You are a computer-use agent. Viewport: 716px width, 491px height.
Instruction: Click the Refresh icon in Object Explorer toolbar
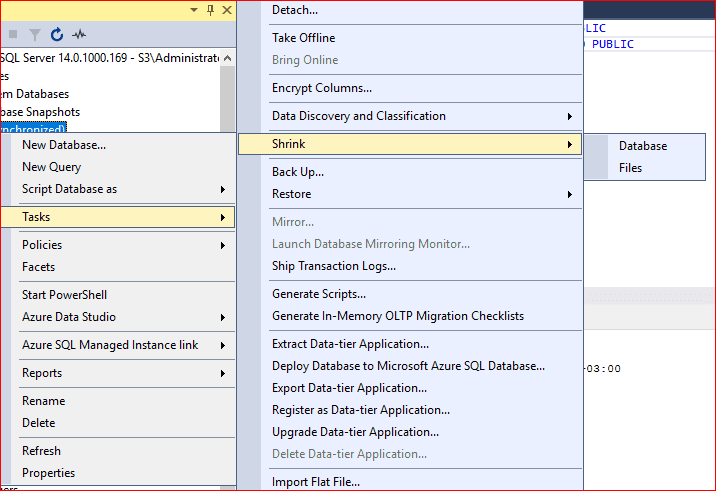click(56, 35)
